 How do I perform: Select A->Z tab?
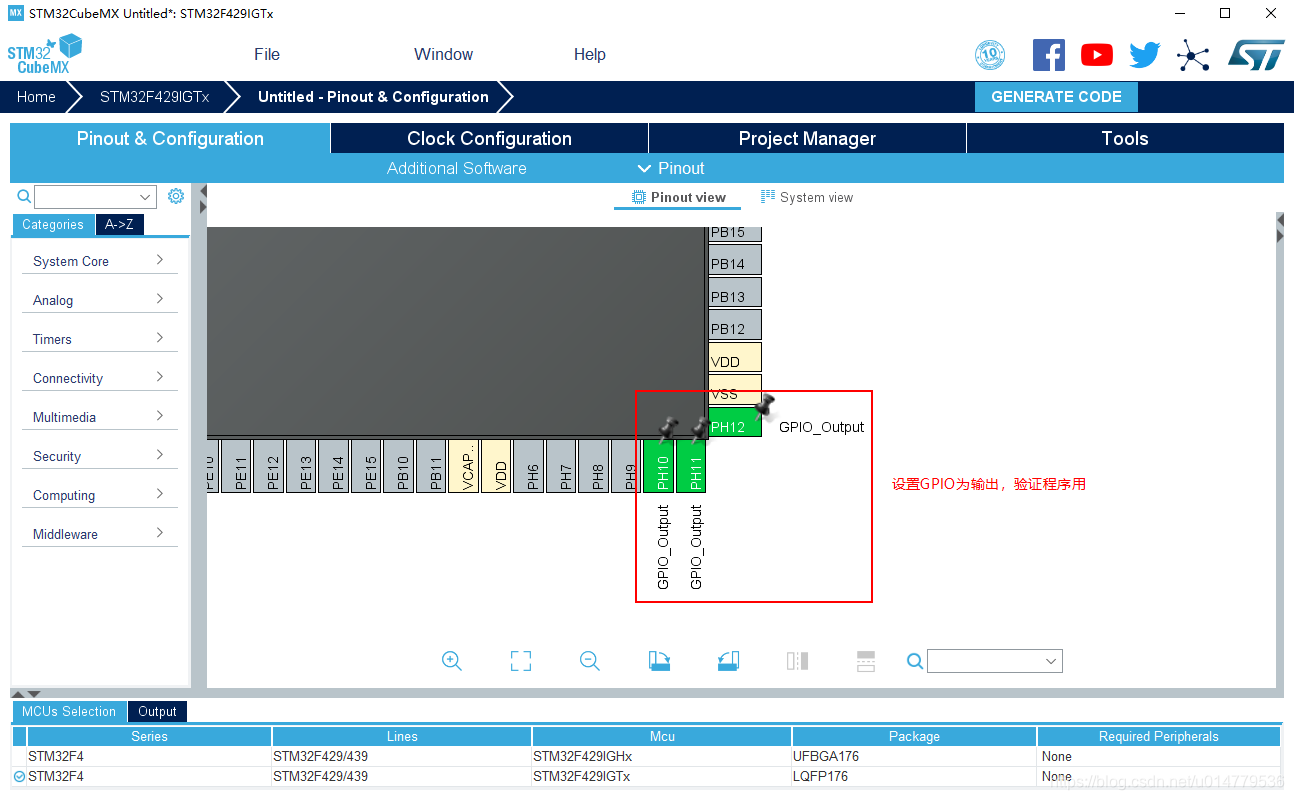click(x=120, y=225)
